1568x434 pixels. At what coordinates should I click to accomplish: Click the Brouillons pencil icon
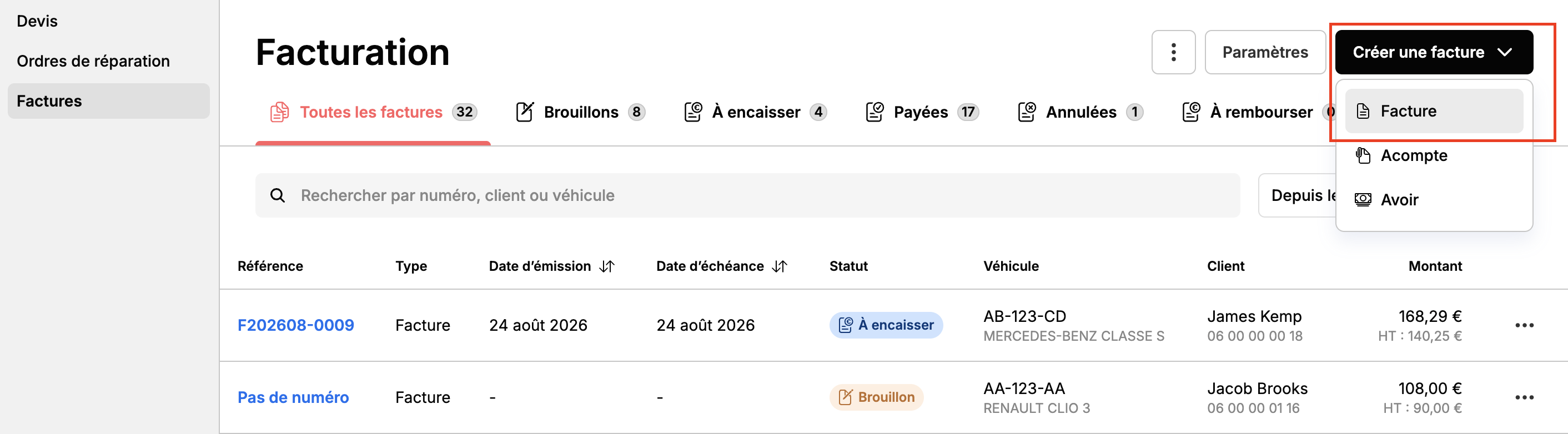(x=525, y=112)
